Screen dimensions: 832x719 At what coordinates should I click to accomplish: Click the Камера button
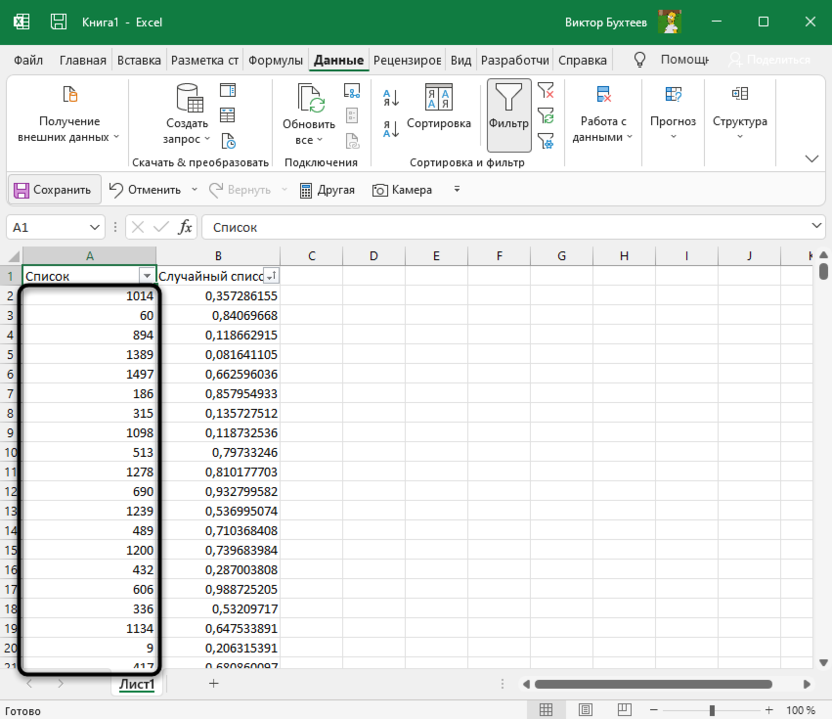tap(402, 190)
